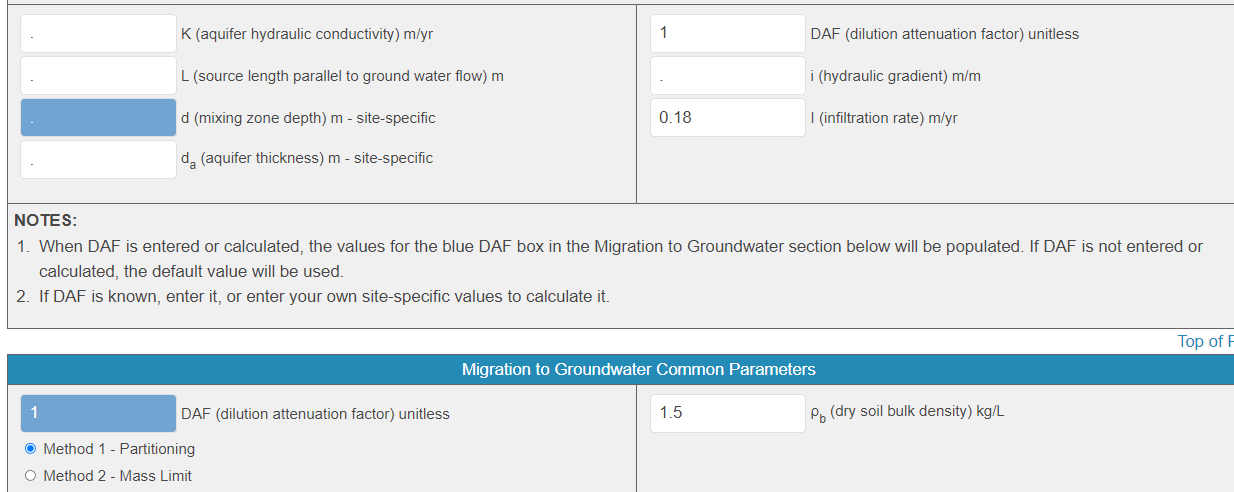This screenshot has height=492, width=1234.
Task: Focus the hydraulic gradient input field
Action: point(727,76)
